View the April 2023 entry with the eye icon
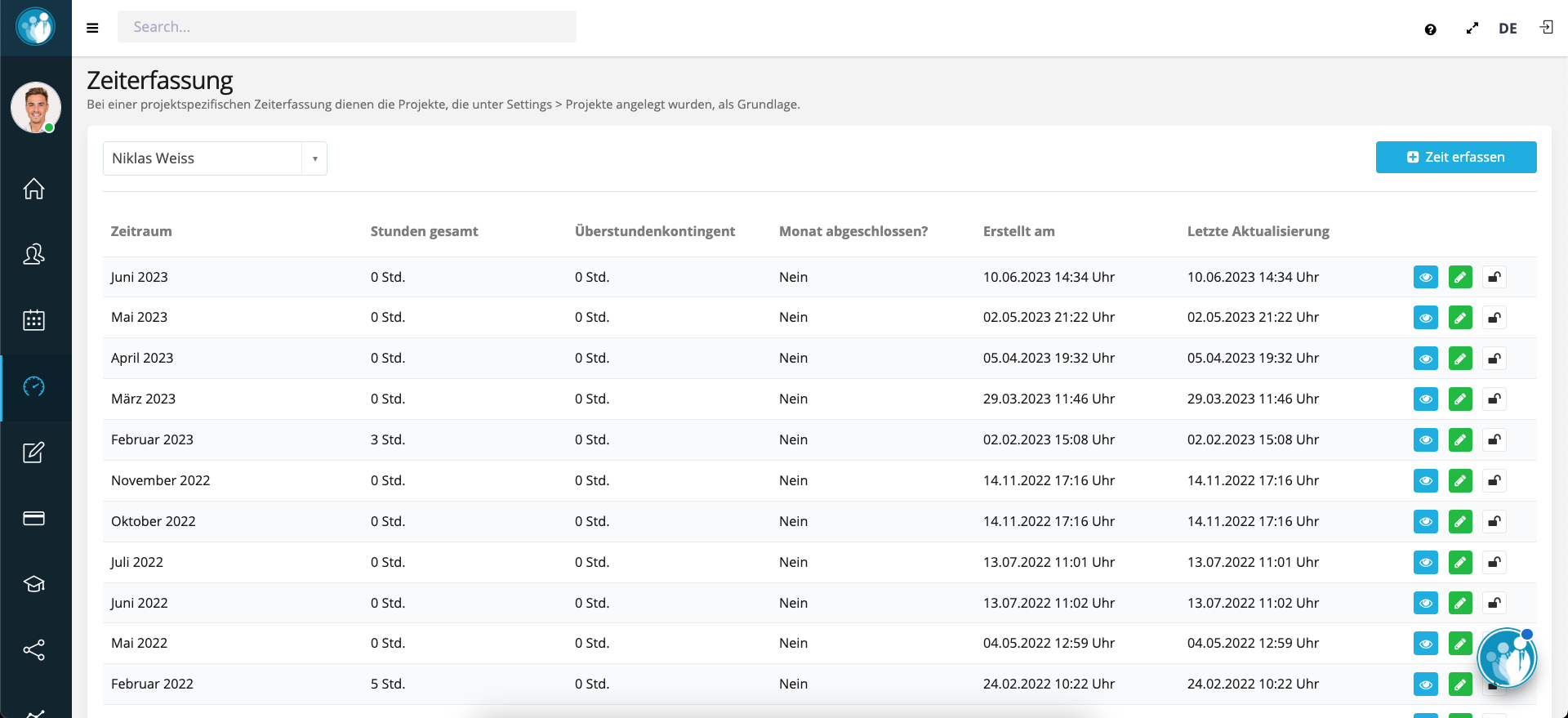 pos(1426,359)
